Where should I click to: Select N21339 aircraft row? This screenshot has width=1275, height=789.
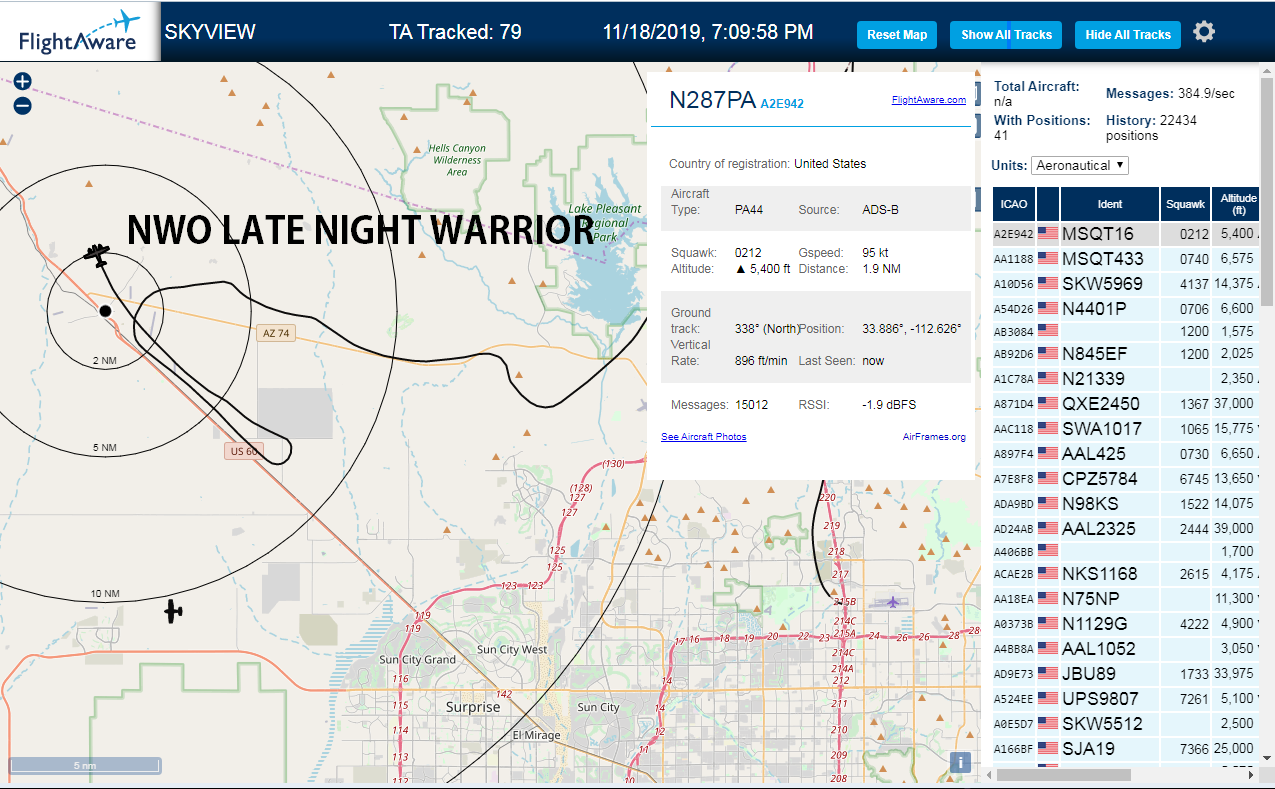[x=1126, y=378]
